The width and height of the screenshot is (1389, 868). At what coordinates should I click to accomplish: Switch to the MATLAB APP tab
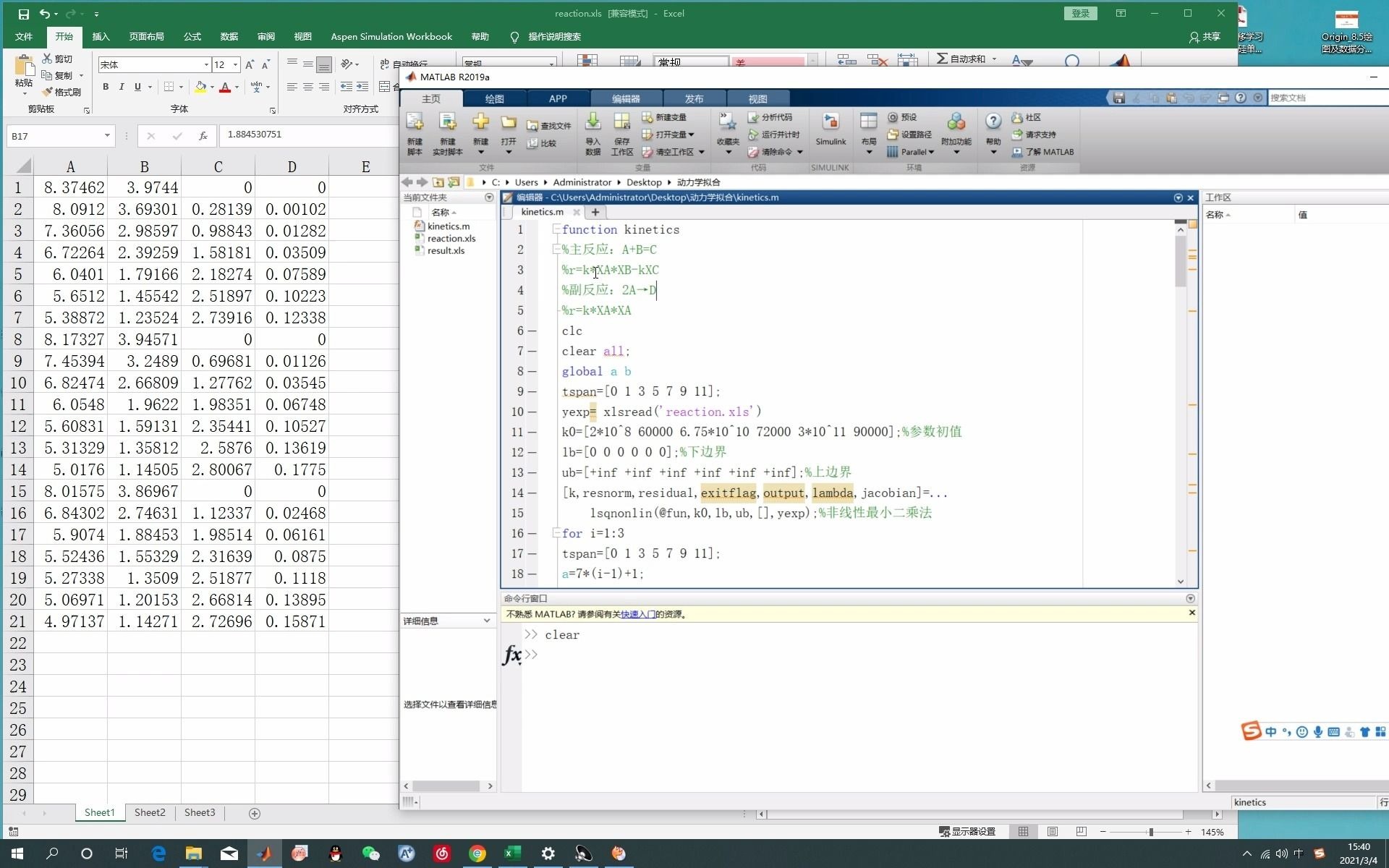[558, 98]
